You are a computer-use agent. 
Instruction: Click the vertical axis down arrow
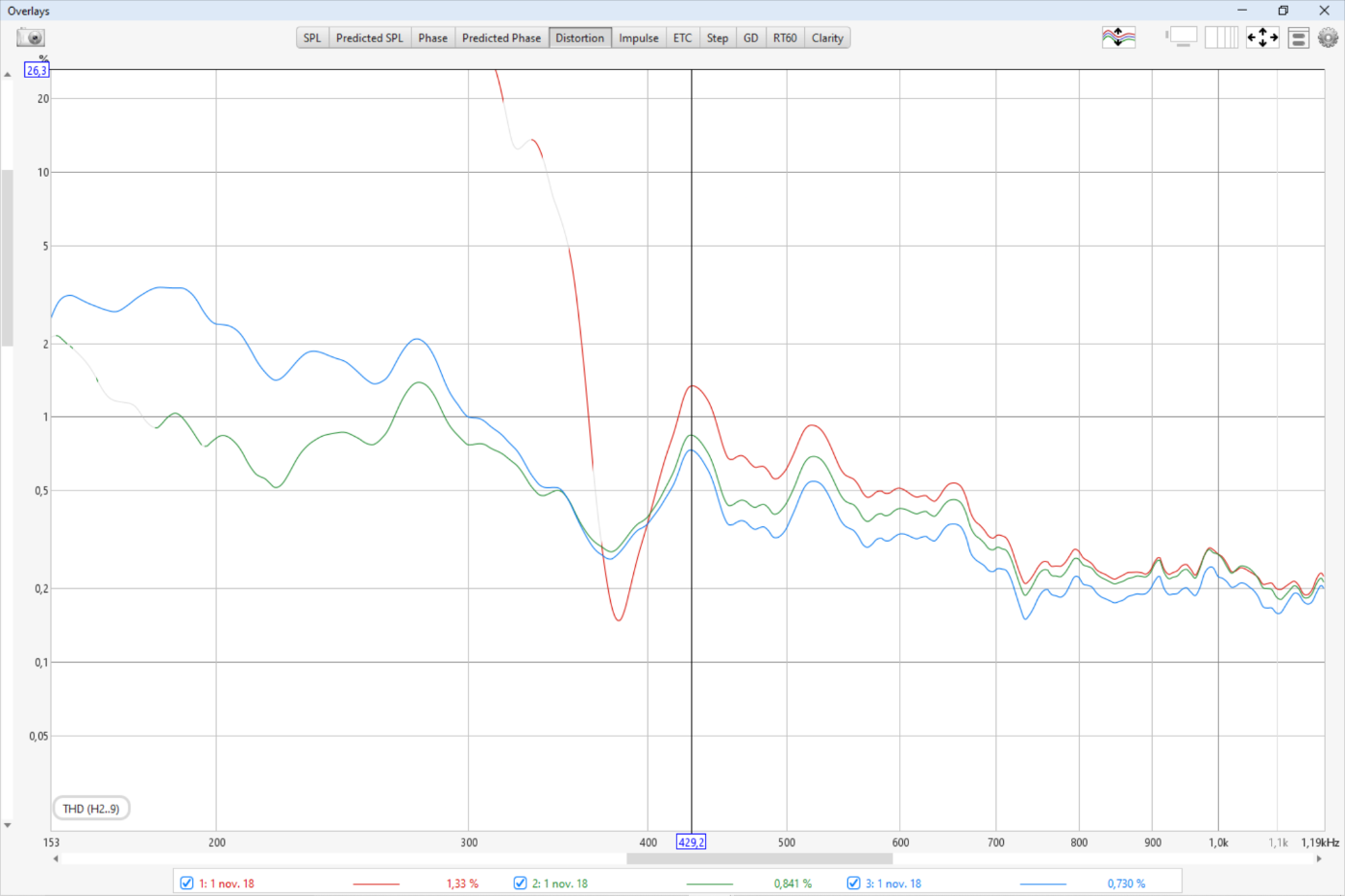point(8,825)
